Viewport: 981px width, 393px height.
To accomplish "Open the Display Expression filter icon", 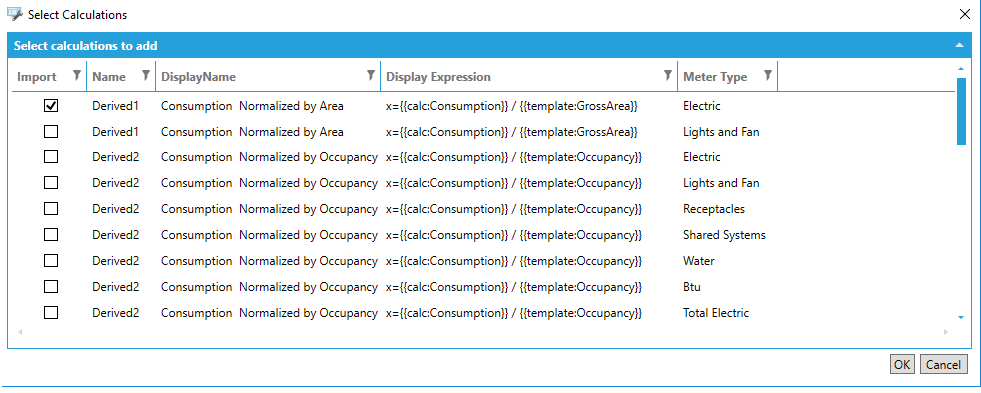I will coord(668,76).
